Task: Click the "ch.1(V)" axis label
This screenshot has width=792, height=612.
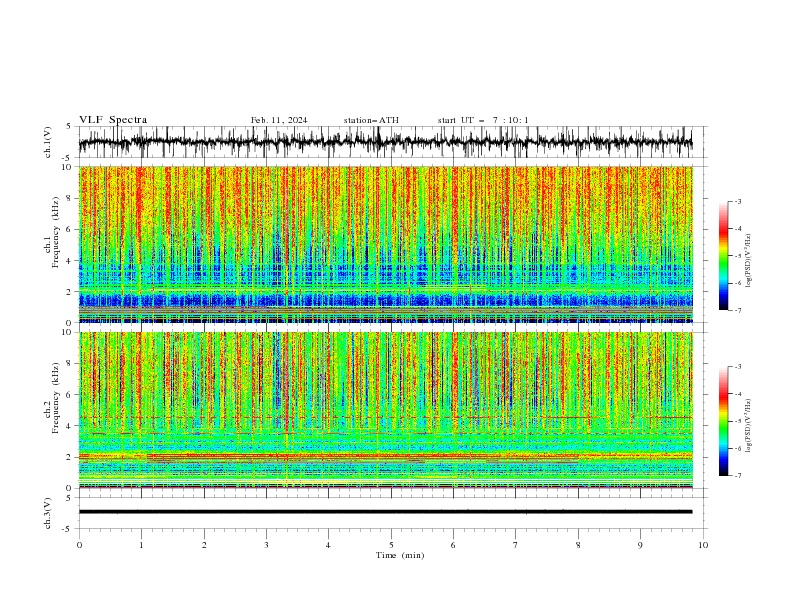Action: (x=48, y=142)
